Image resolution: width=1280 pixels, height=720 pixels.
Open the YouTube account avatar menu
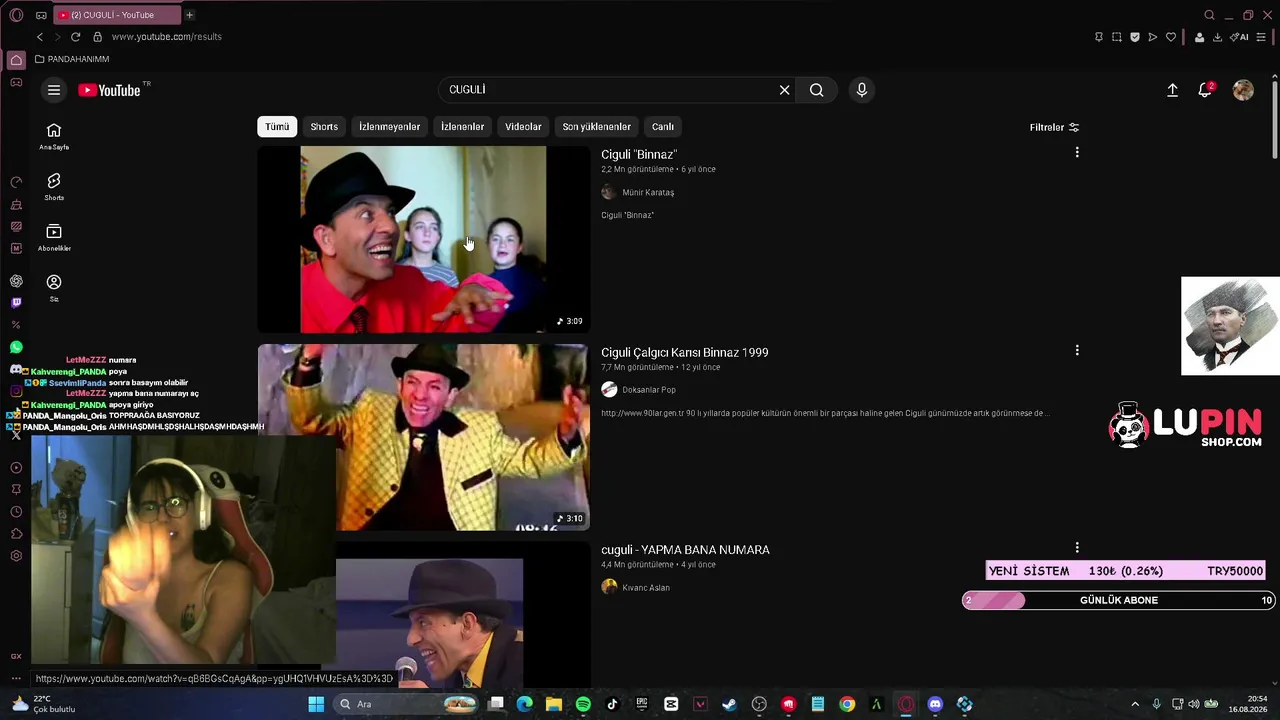coord(1243,90)
